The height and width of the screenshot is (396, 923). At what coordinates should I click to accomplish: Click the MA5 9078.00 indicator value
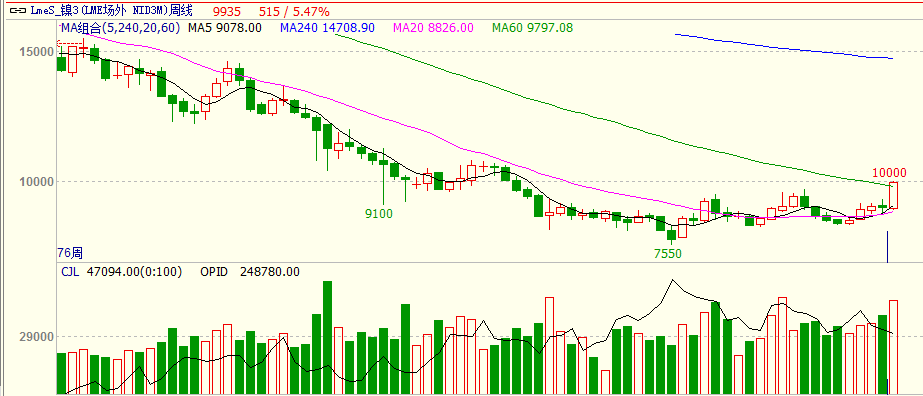(225, 27)
